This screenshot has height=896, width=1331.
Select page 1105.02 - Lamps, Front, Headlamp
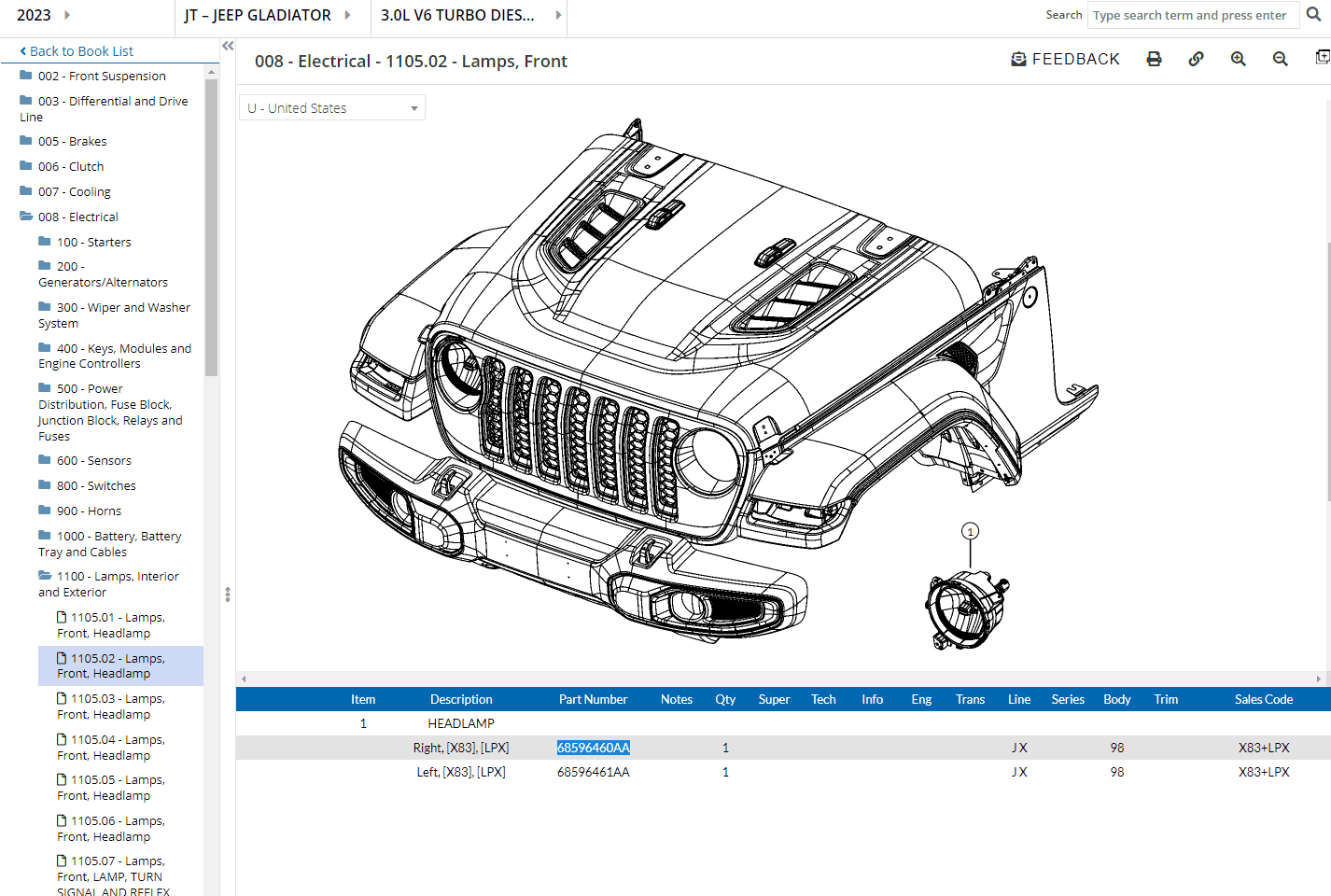tap(120, 665)
